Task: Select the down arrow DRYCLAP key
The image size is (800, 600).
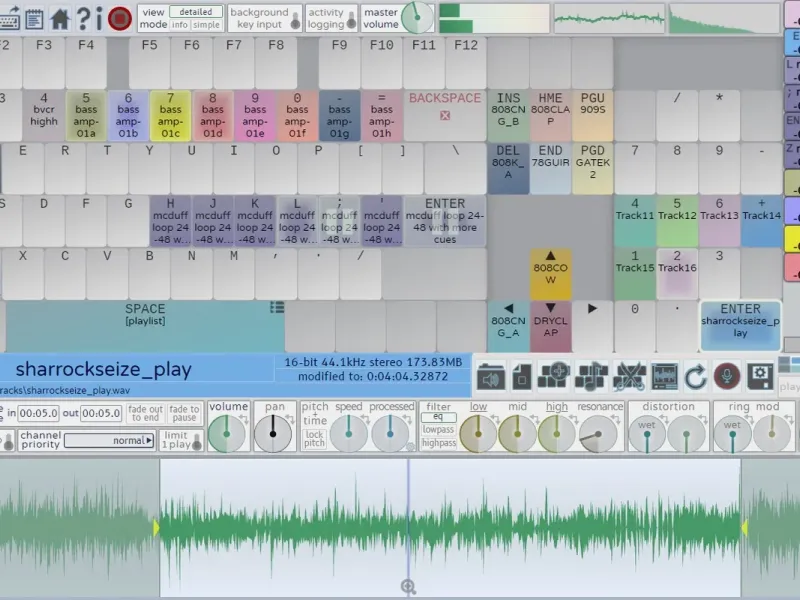Action: [x=550, y=326]
